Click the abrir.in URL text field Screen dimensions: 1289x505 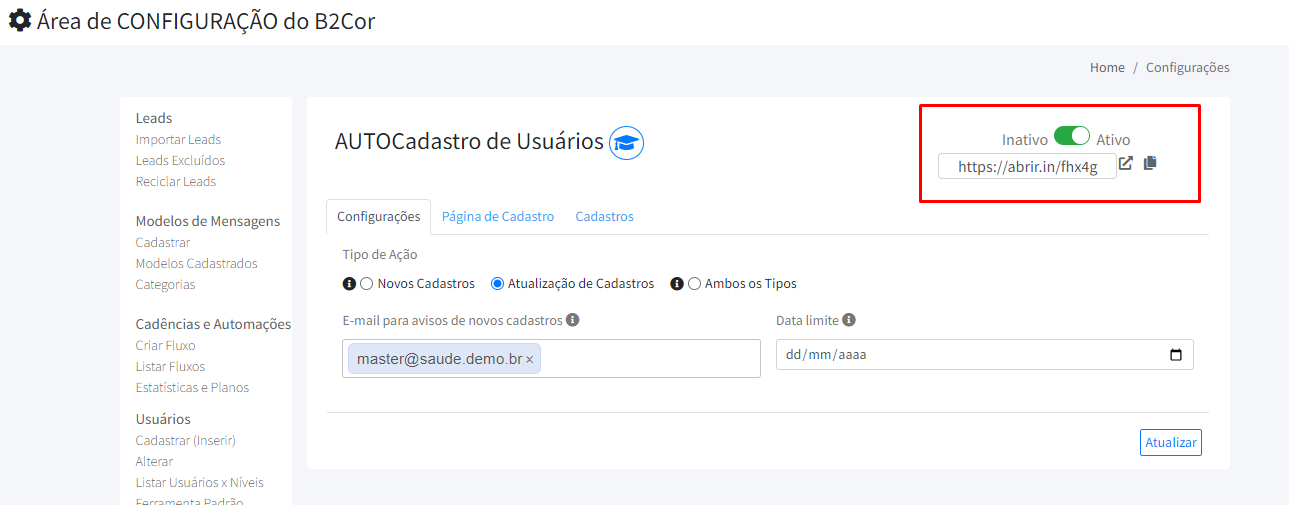click(1027, 167)
